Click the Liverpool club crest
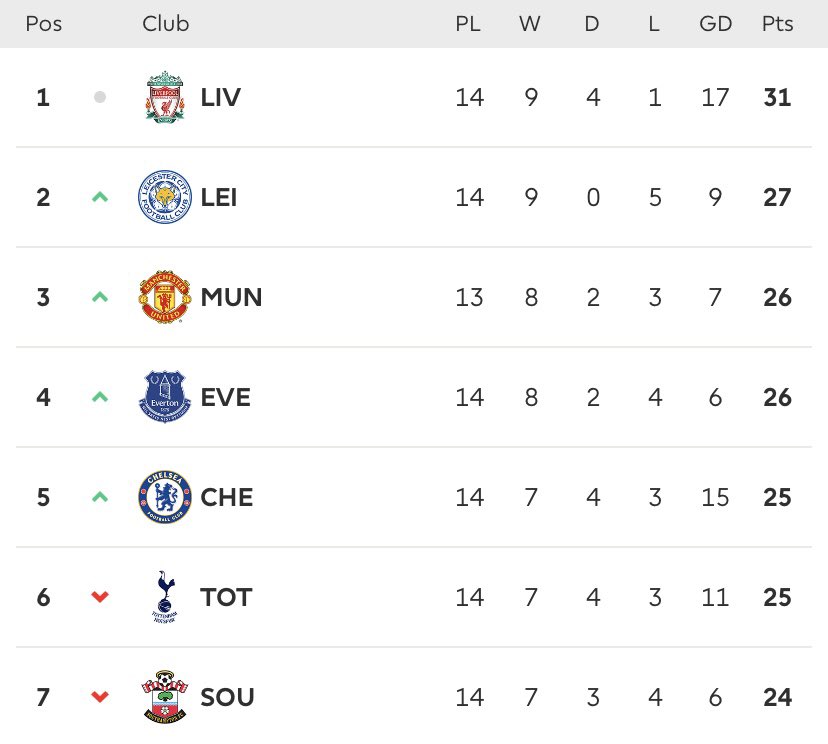The width and height of the screenshot is (828, 744). (x=165, y=97)
